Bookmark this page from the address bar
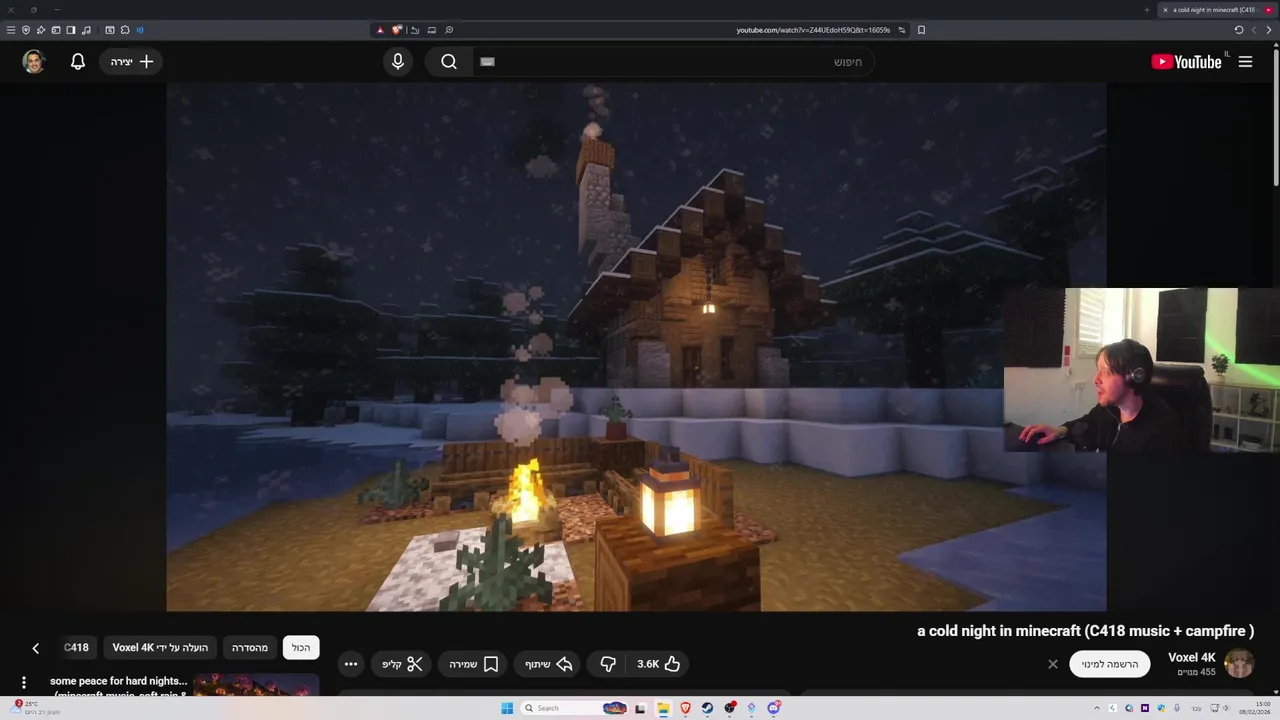1280x720 pixels. [921, 30]
